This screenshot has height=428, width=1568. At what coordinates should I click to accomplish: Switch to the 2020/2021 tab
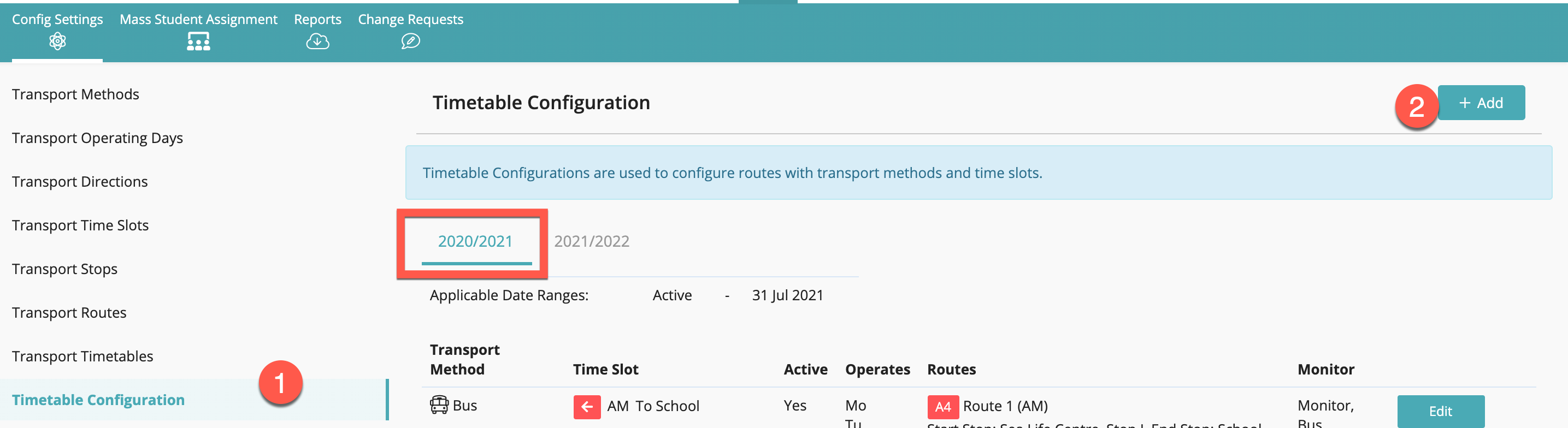click(475, 241)
